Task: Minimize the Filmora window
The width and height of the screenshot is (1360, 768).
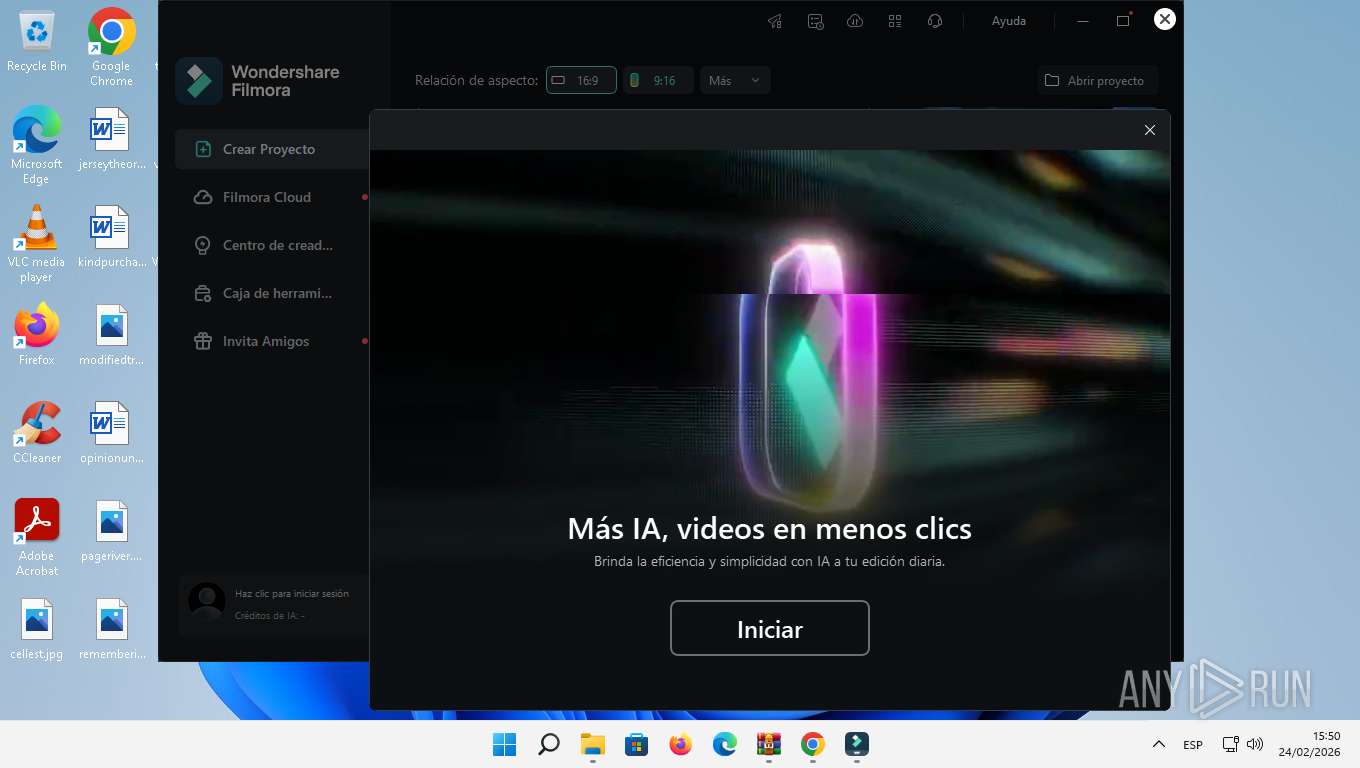Action: [x=1083, y=21]
